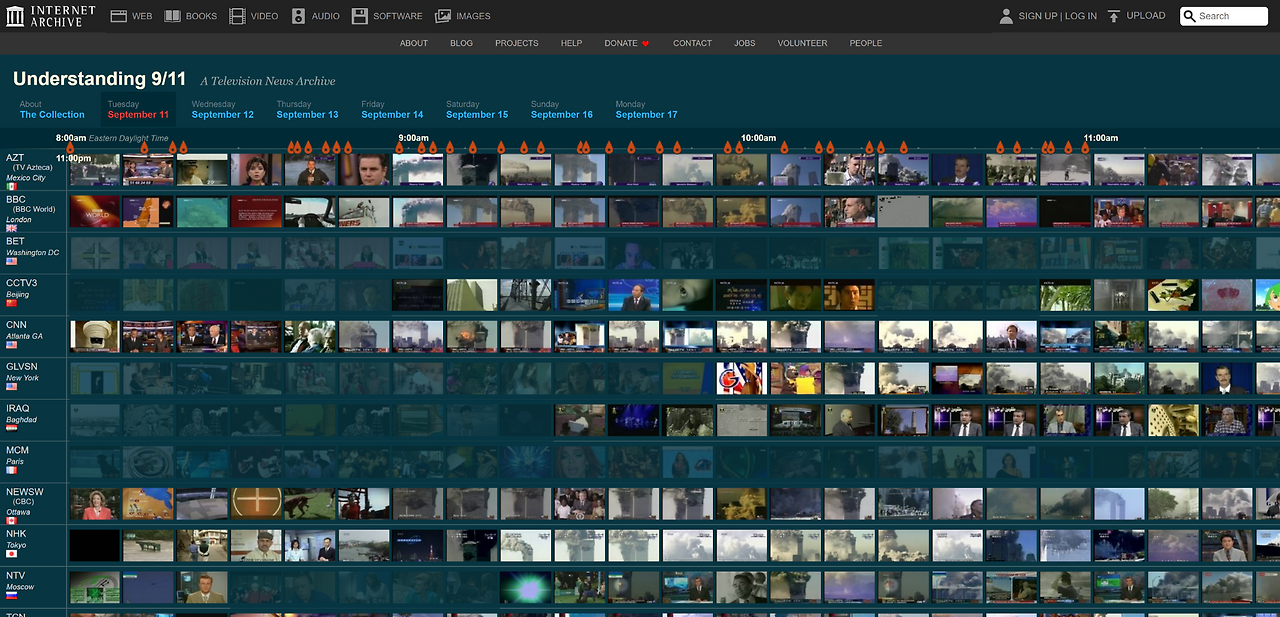This screenshot has width=1280, height=617.
Task: Open the BLOG navigation link
Action: (x=461, y=44)
